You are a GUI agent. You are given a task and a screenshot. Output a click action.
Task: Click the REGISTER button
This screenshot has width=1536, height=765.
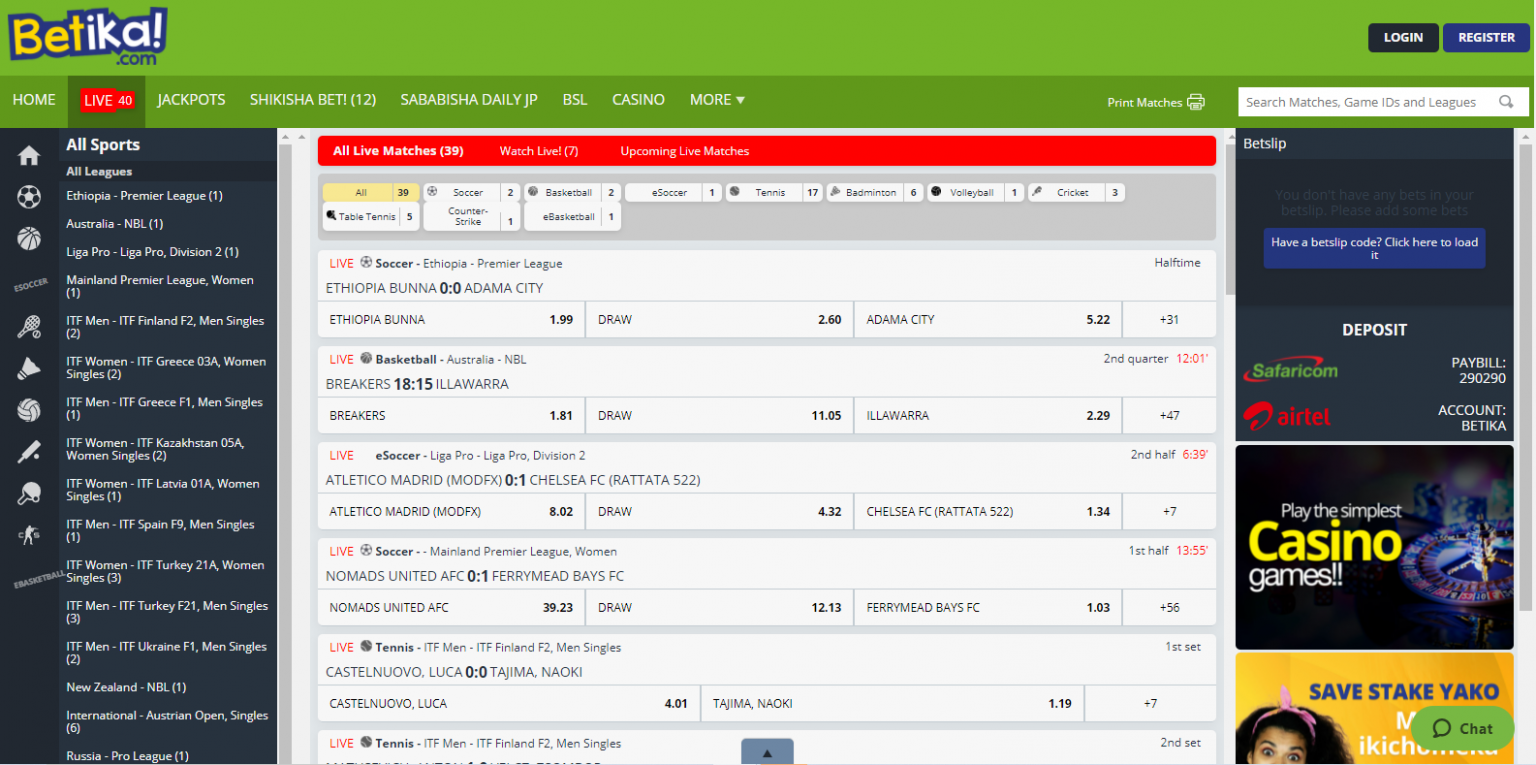click(x=1486, y=37)
